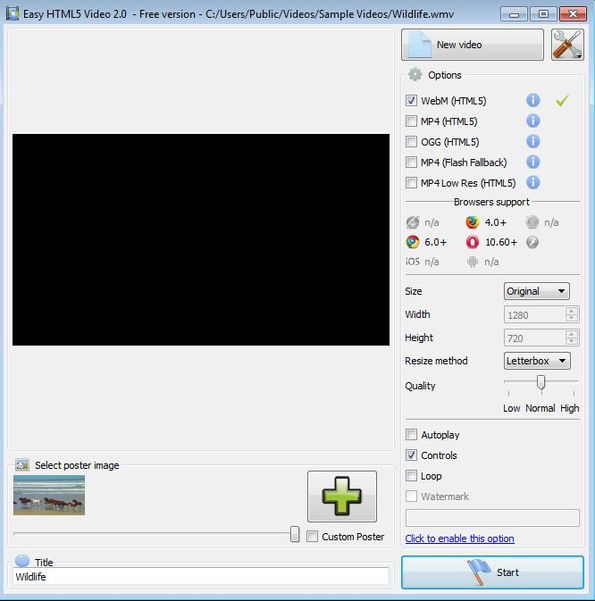This screenshot has width=595, height=601.
Task: Click the Title text field containing Wildlife
Action: [202, 576]
